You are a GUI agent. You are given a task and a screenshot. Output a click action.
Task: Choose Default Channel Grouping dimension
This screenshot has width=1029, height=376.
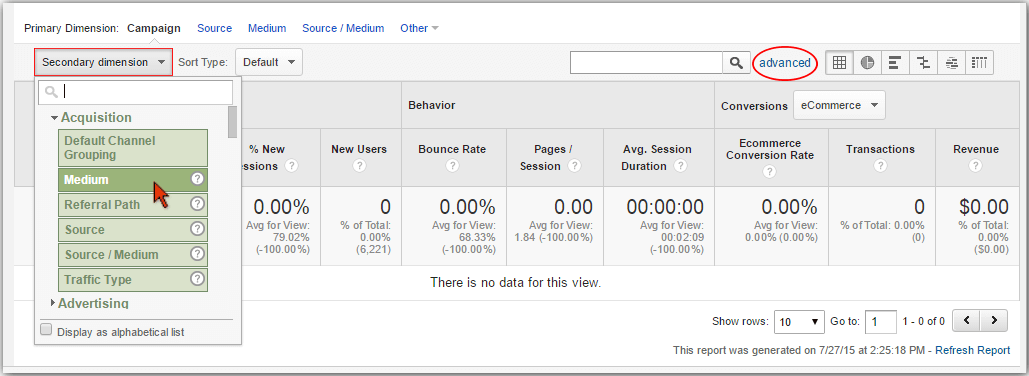point(133,148)
